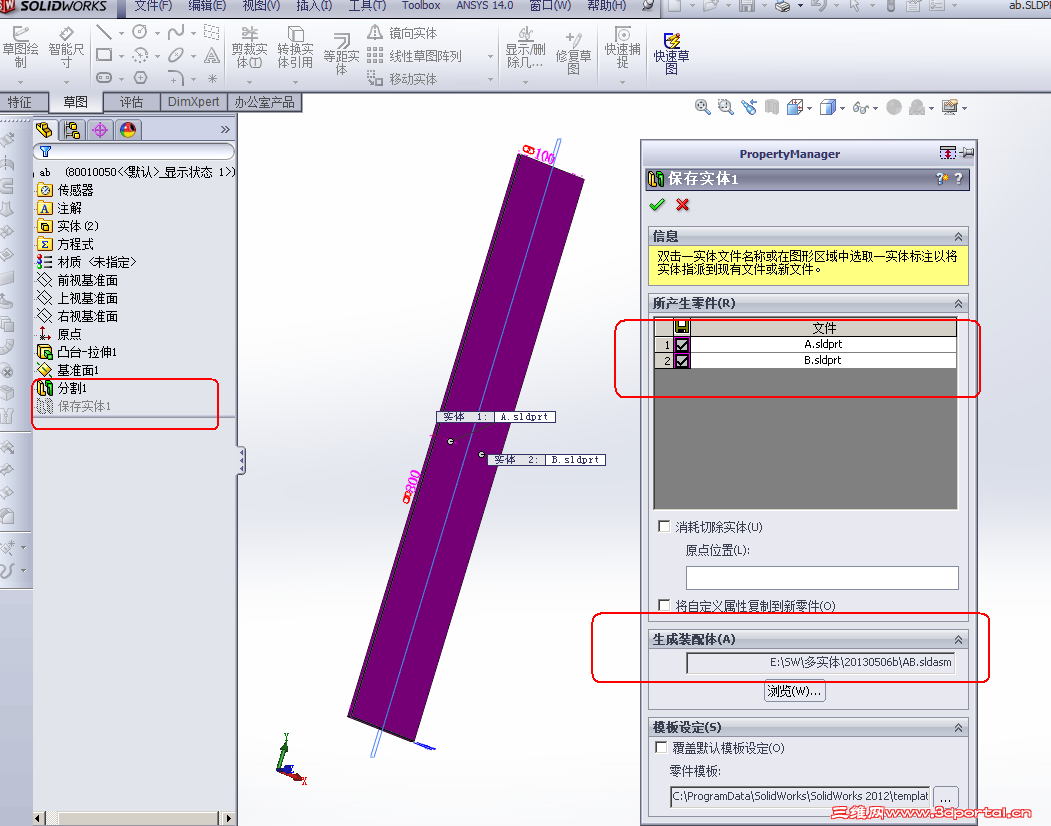Select the Polygon sketch tool
1051x826 pixels.
click(x=140, y=78)
